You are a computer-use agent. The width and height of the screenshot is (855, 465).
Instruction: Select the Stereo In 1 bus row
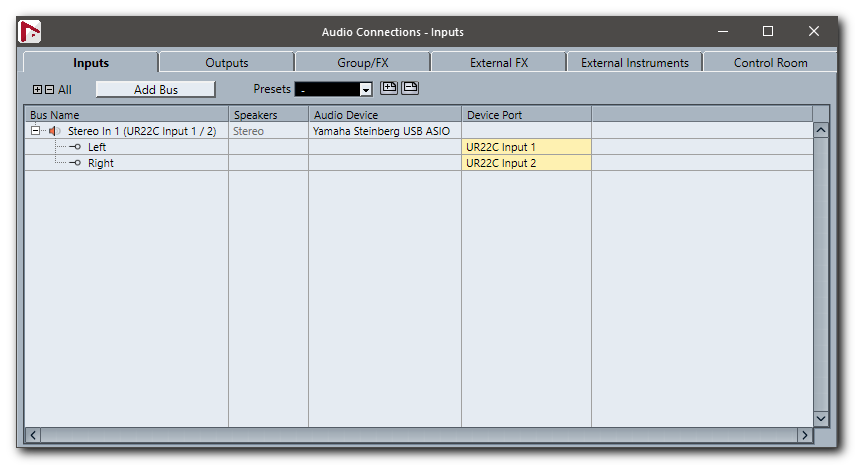tap(141, 131)
